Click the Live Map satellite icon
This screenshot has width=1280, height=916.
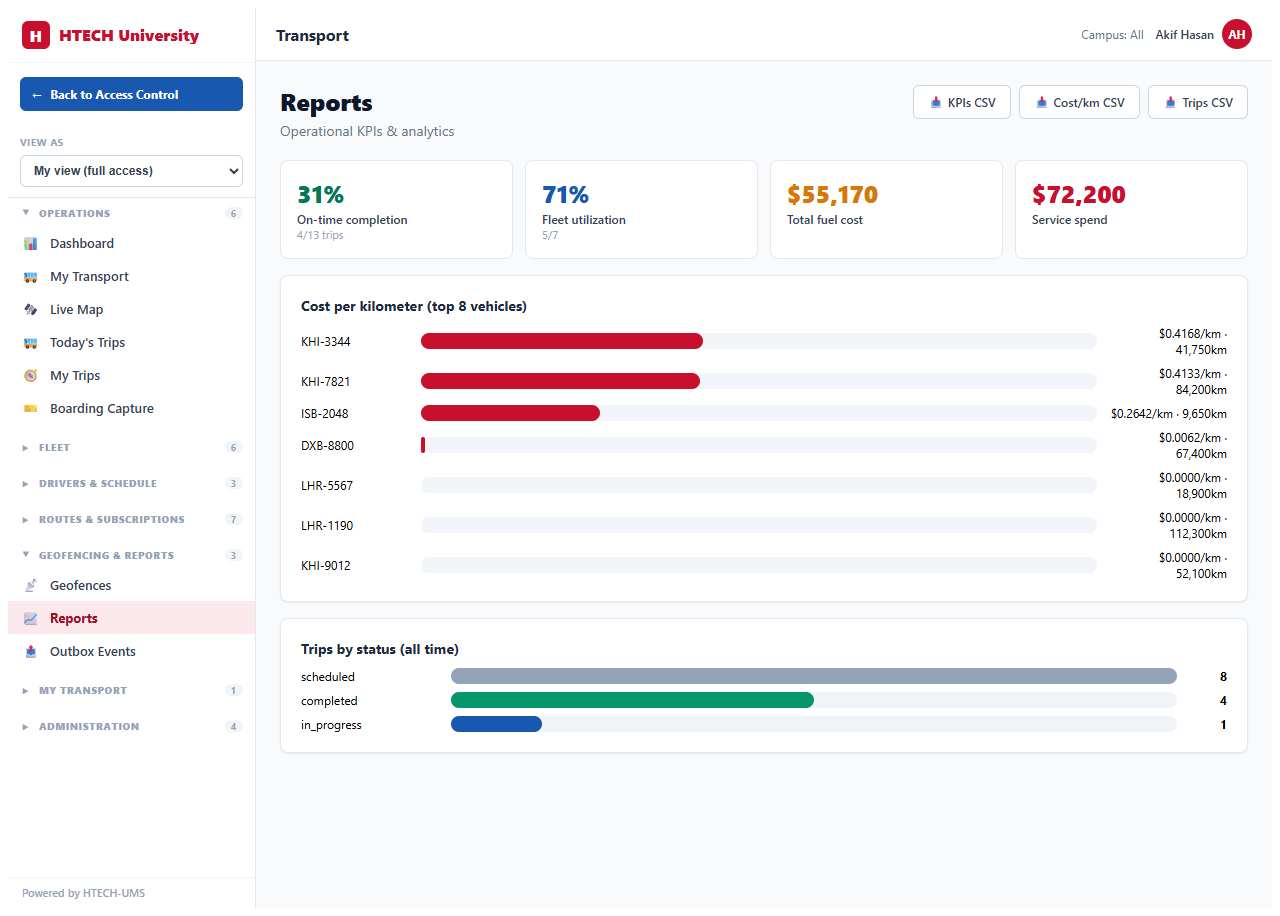pyautogui.click(x=31, y=310)
